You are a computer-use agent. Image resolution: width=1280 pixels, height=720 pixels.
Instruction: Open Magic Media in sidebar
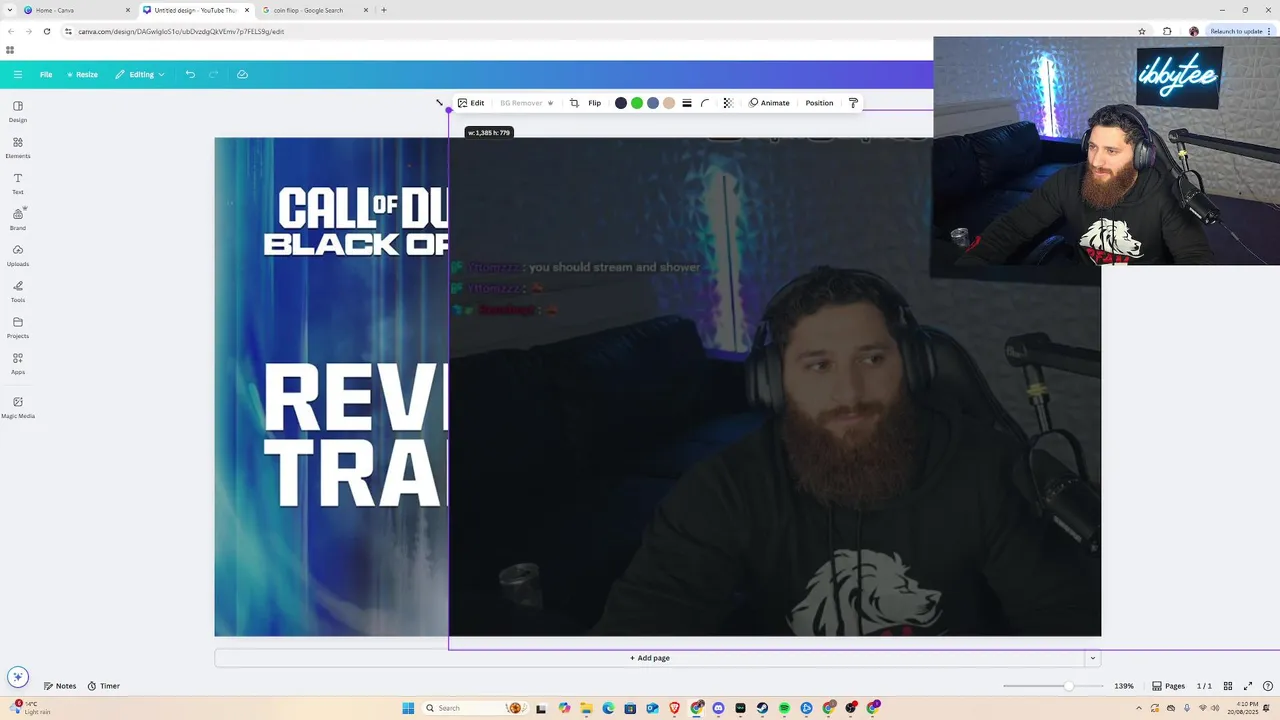pyautogui.click(x=18, y=407)
